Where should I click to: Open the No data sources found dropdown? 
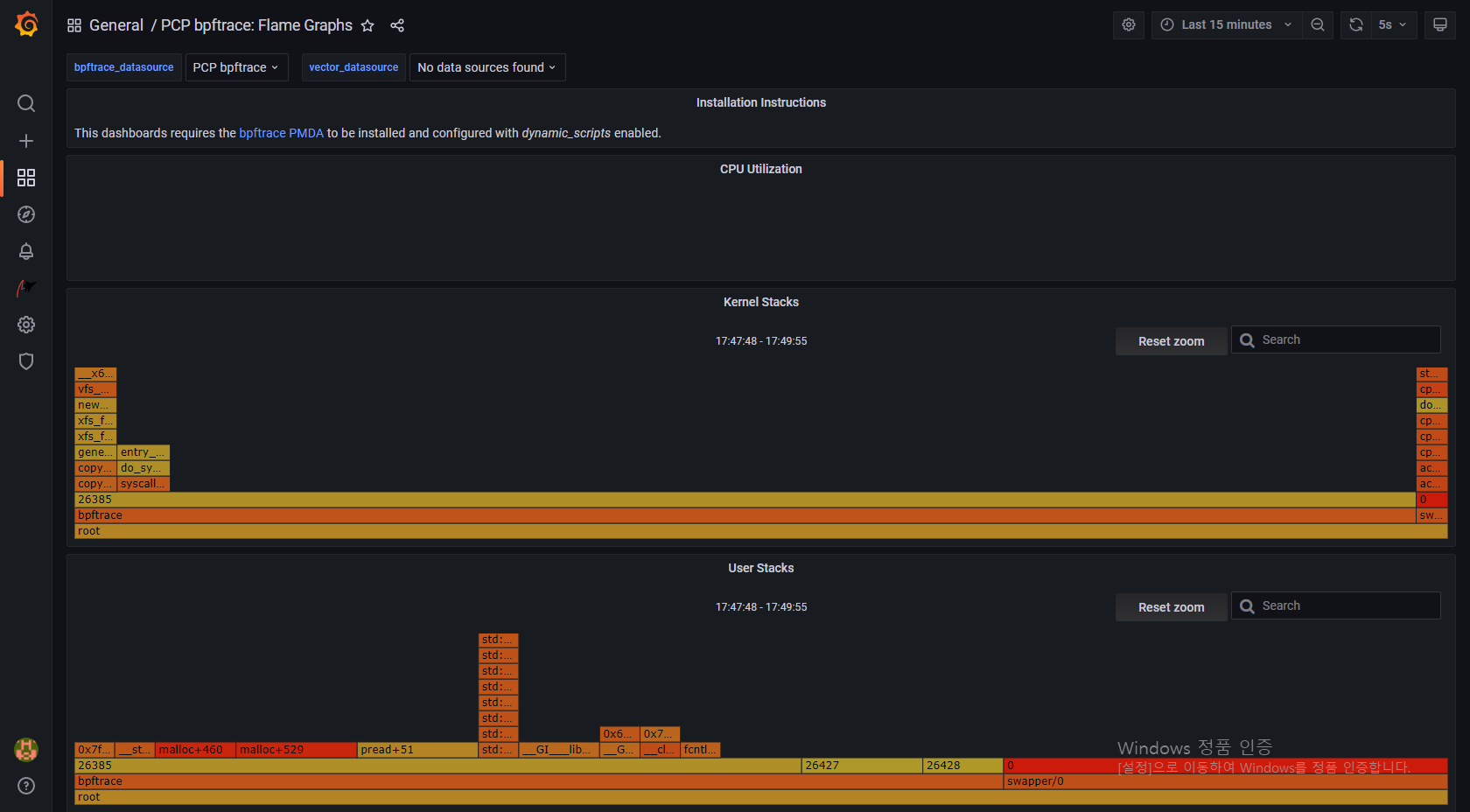(x=486, y=67)
